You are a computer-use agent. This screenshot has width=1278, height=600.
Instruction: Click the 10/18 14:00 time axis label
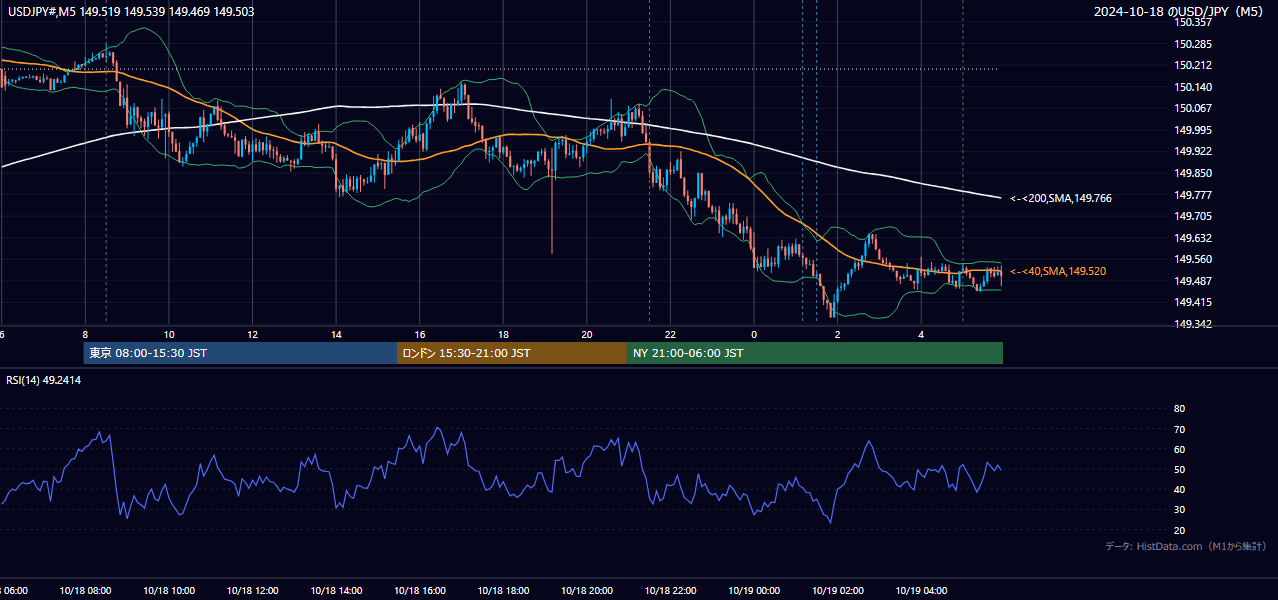pos(336,591)
